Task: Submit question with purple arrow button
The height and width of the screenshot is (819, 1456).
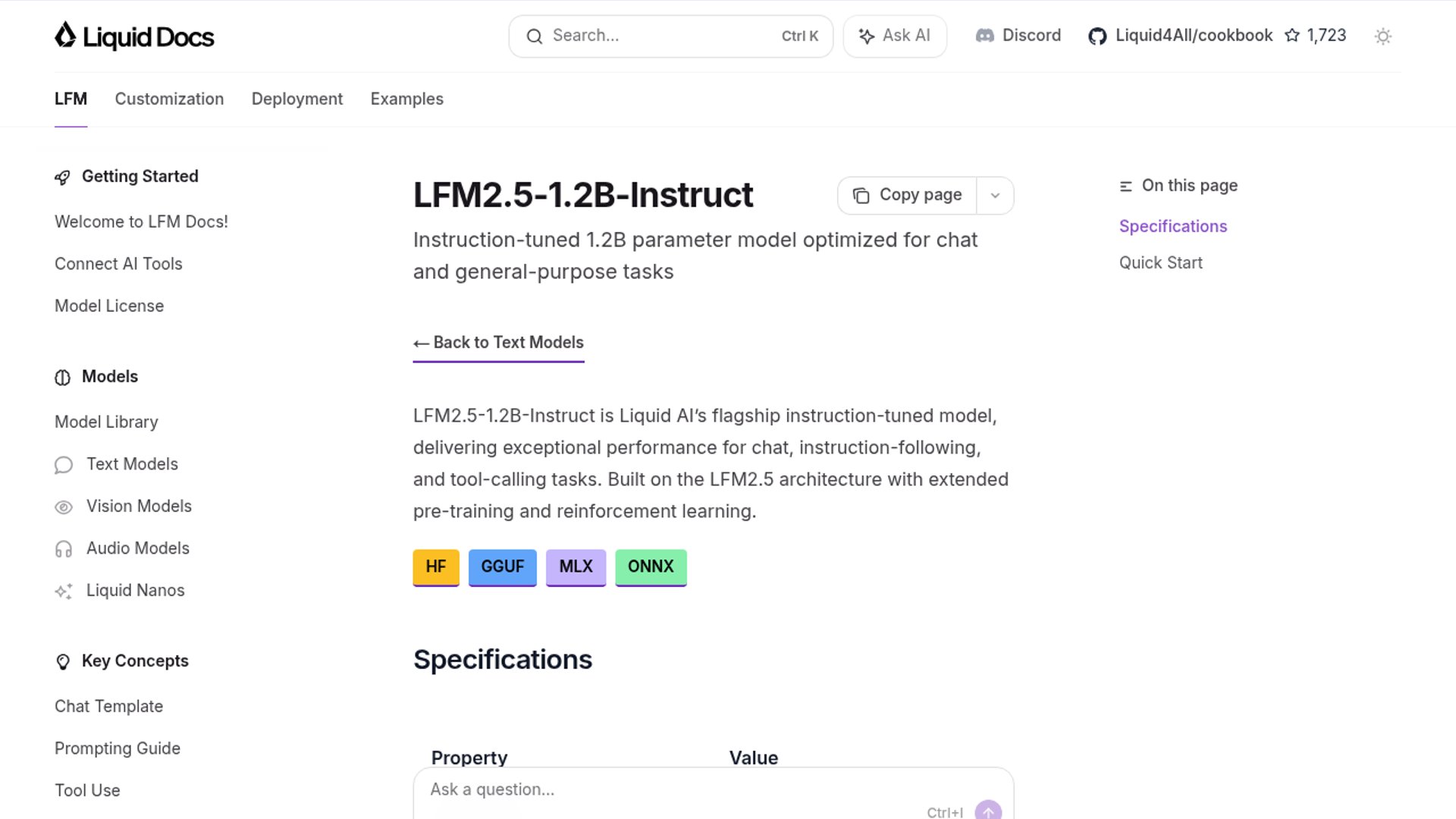Action: [x=987, y=811]
